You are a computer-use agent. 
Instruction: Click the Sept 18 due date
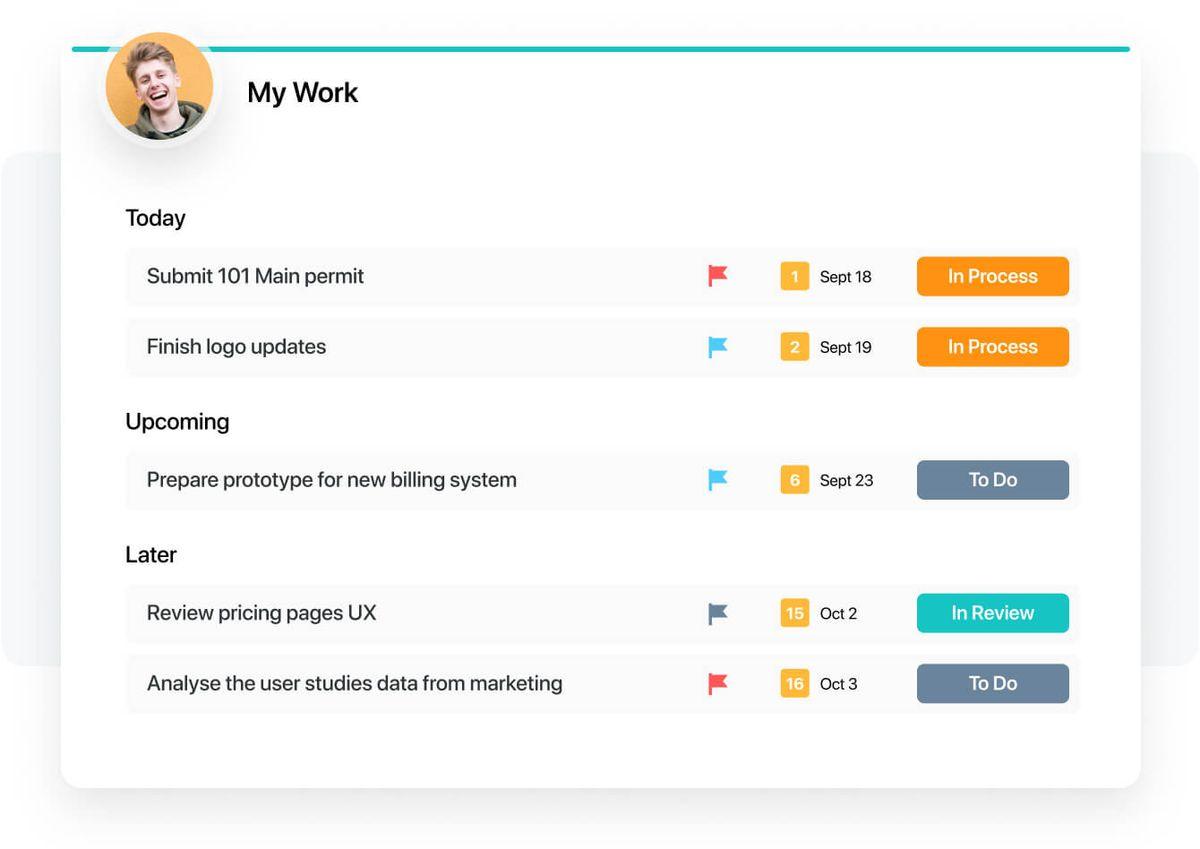click(846, 277)
